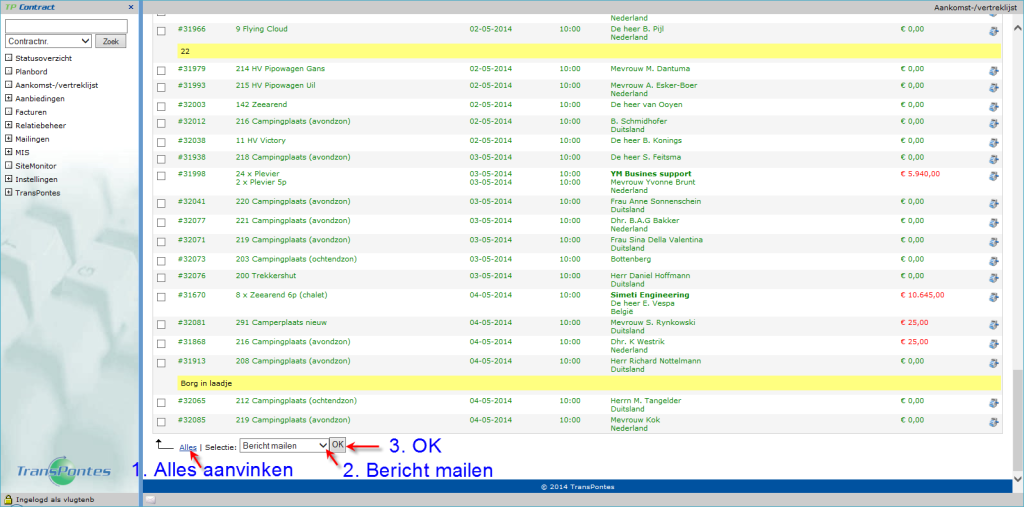This screenshot has height=507, width=1024.
Task: Tick the checkbox for contract #31979
Action: point(161,70)
